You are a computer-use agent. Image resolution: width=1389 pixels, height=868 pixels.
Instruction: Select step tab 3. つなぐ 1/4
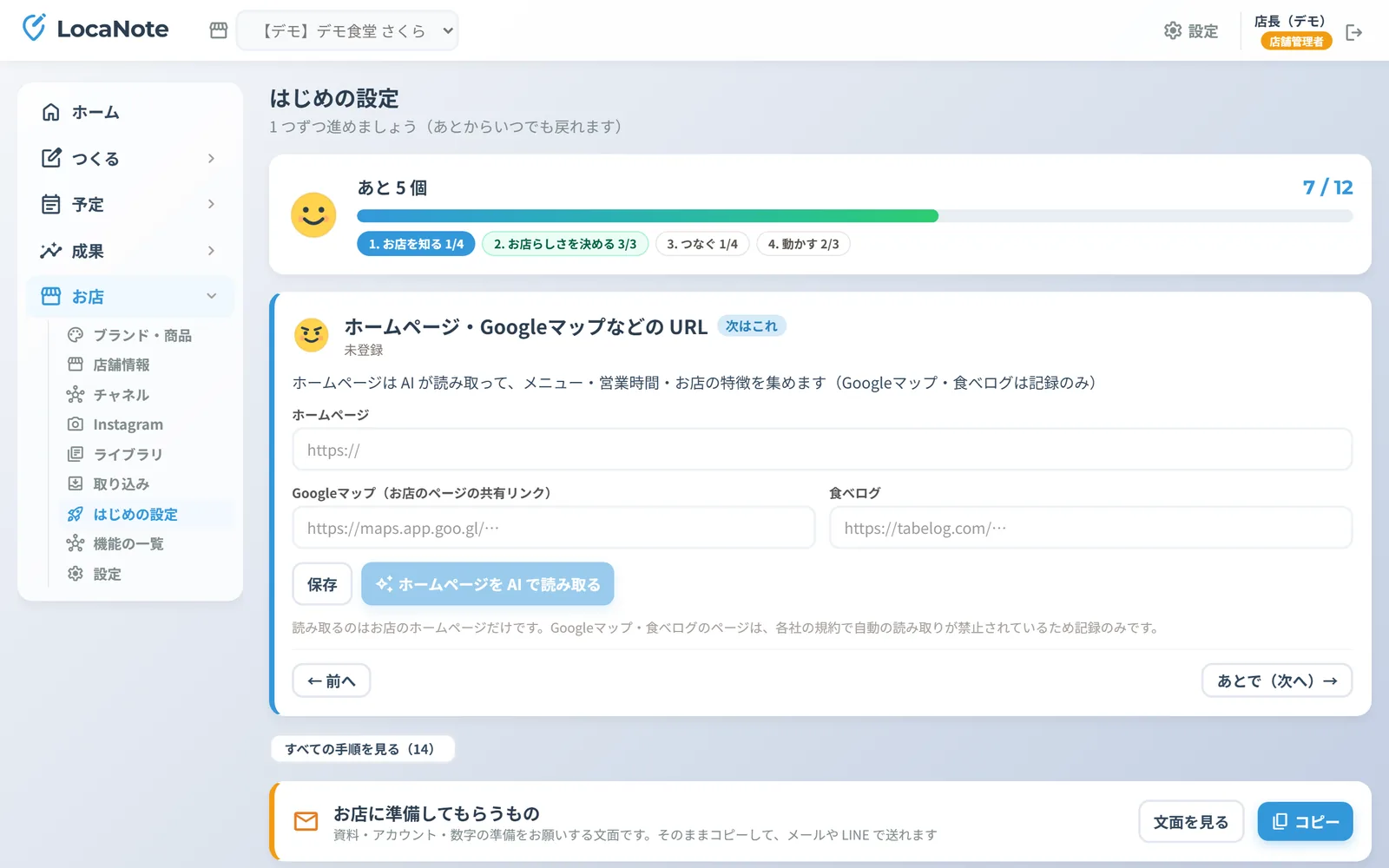(702, 244)
